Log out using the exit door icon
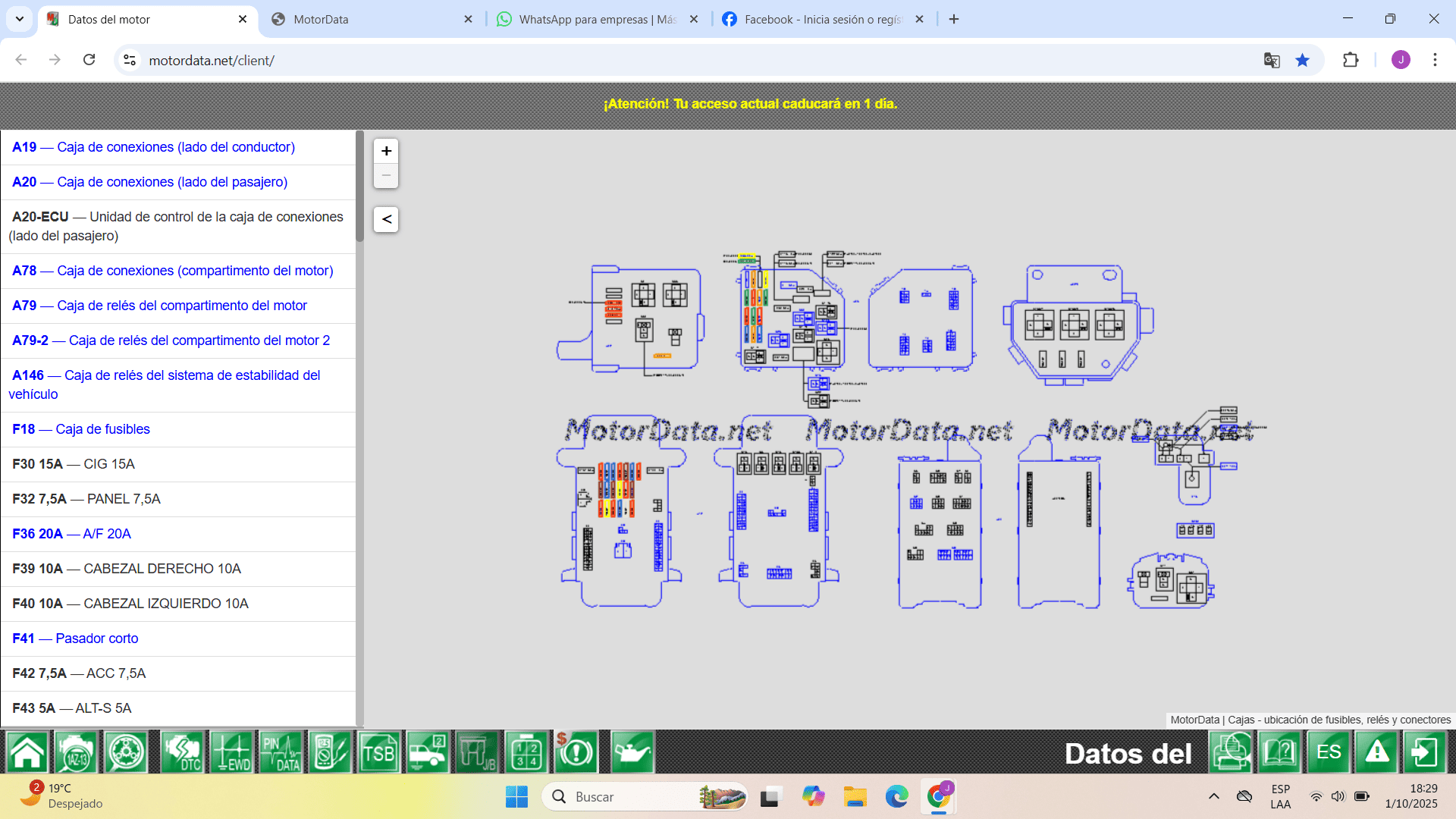The image size is (1456, 819). [x=1425, y=752]
